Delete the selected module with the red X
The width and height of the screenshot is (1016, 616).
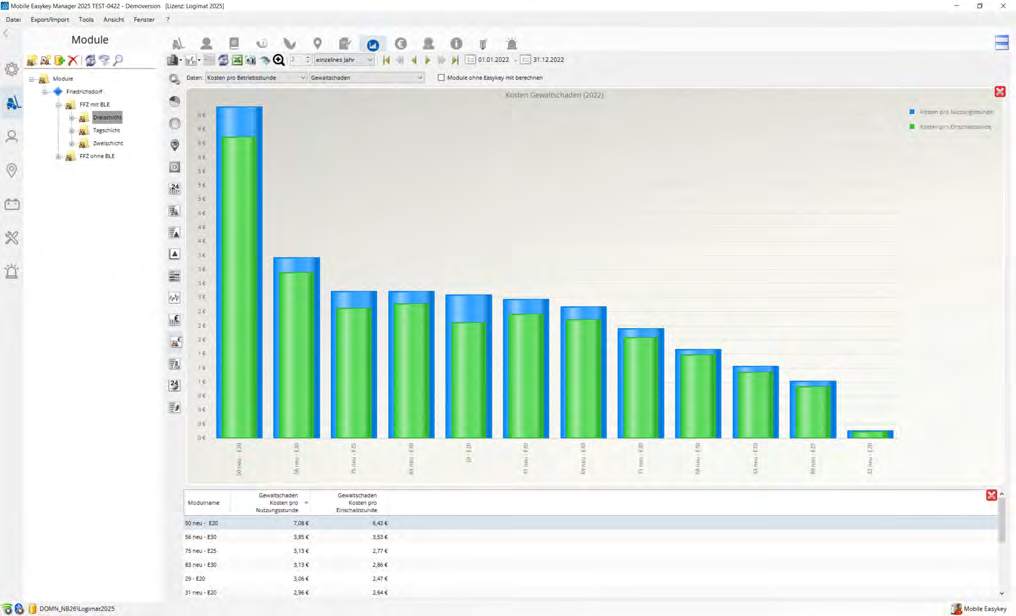tap(73, 60)
